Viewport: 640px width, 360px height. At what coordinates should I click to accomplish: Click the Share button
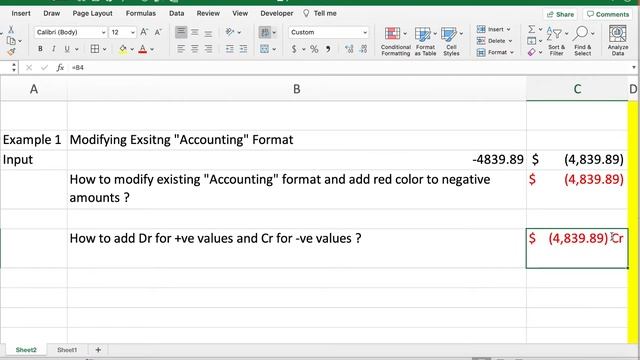[560, 14]
